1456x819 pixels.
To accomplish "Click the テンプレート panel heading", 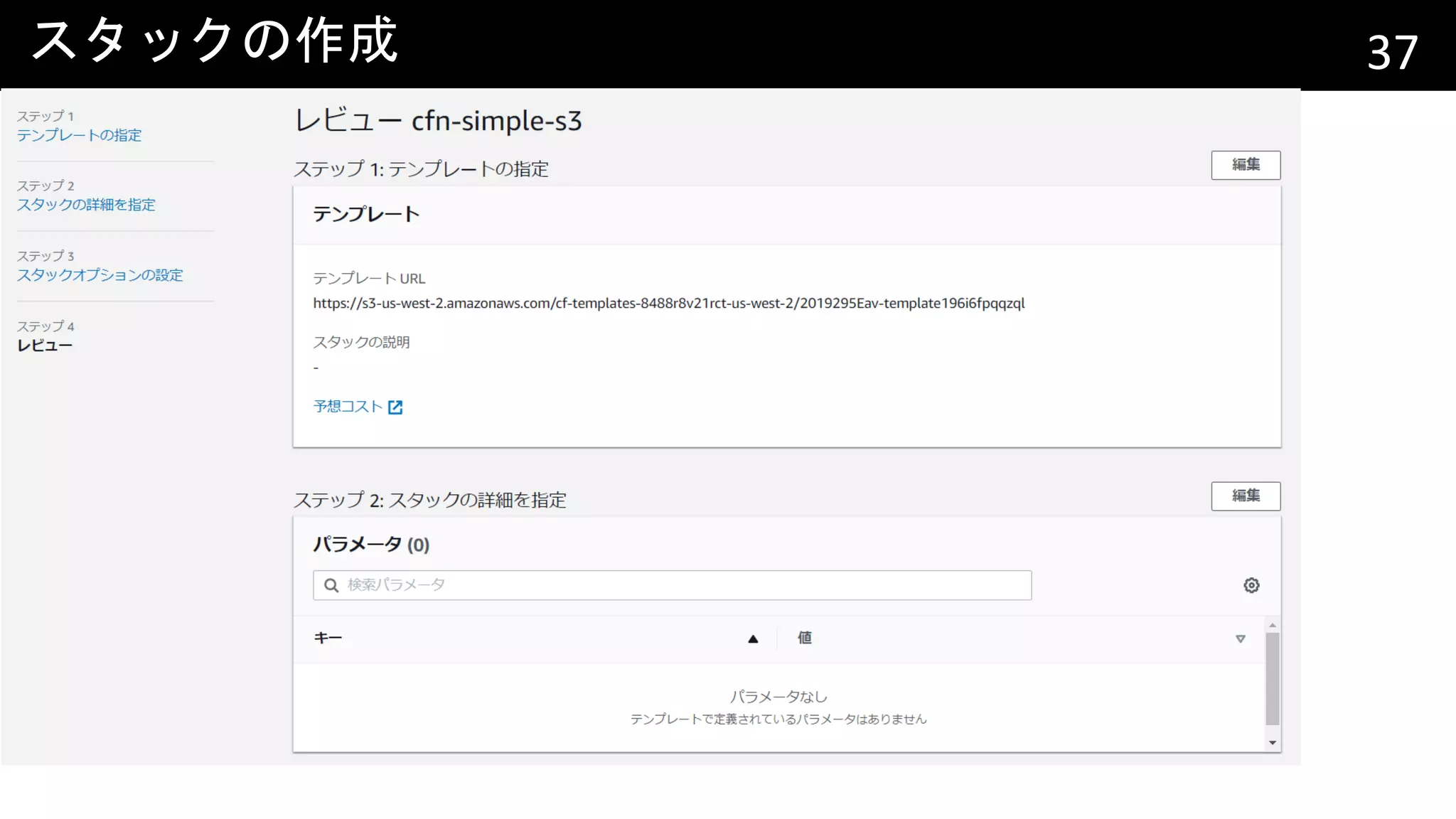I will point(366,214).
